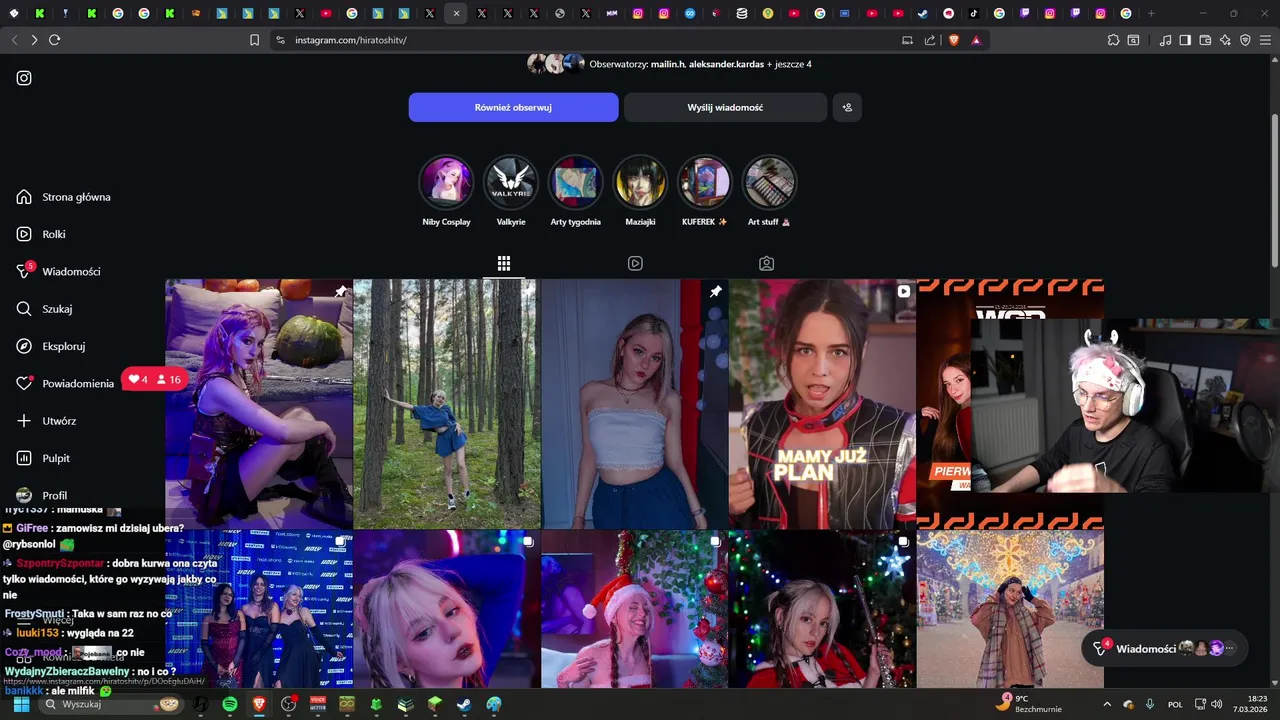
Task: Open Wiadomości in the left sidebar
Action: coord(59,271)
